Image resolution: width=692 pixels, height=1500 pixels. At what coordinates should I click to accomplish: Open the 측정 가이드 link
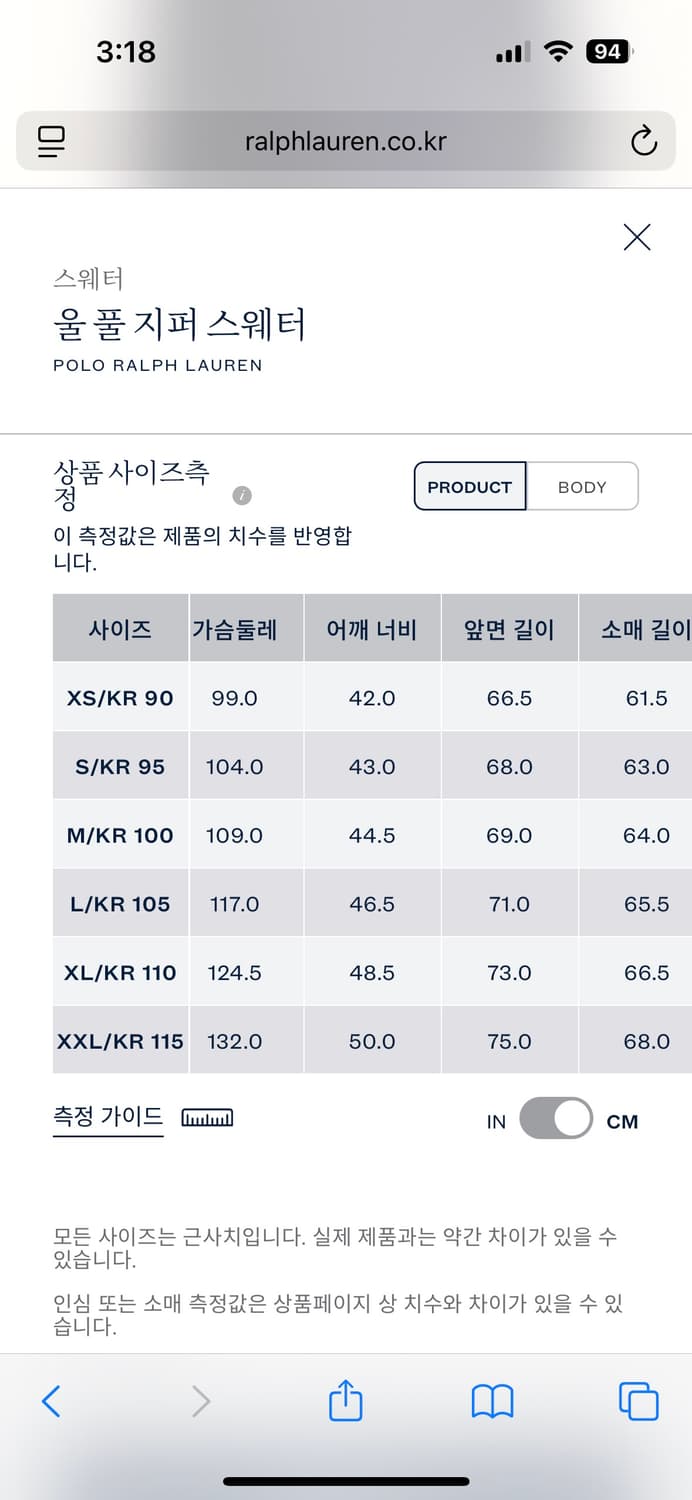point(107,1113)
